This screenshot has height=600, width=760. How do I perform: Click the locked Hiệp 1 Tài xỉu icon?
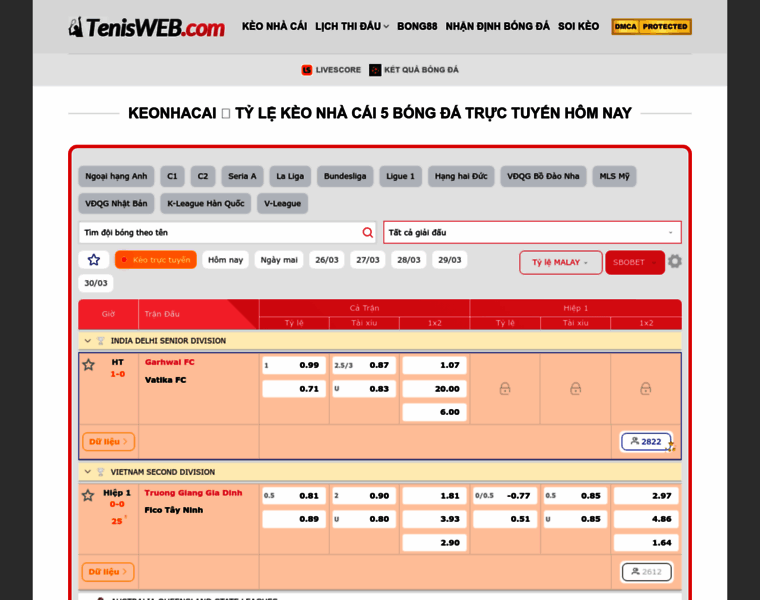point(575,389)
